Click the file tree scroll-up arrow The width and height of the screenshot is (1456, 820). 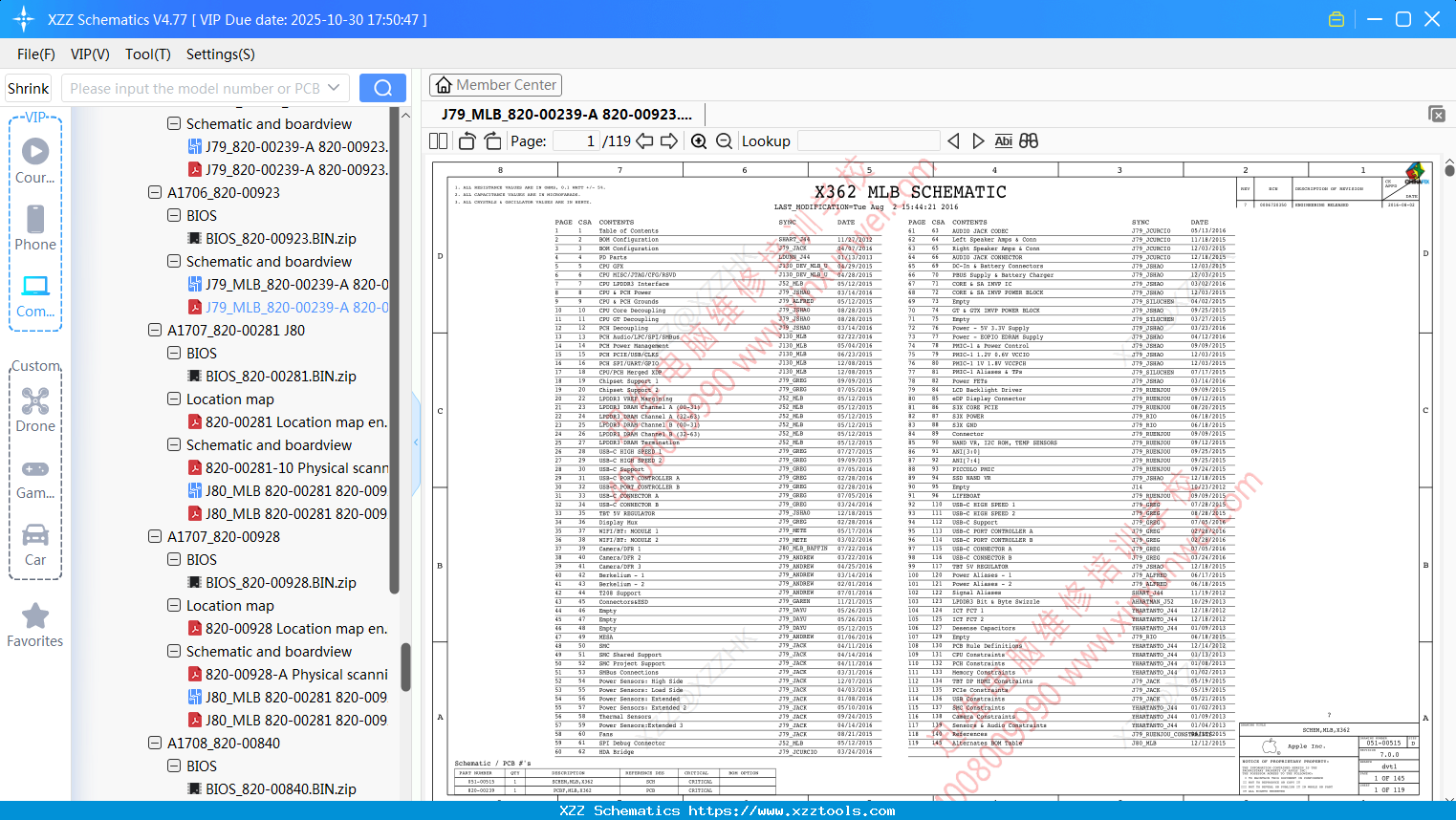[x=405, y=115]
